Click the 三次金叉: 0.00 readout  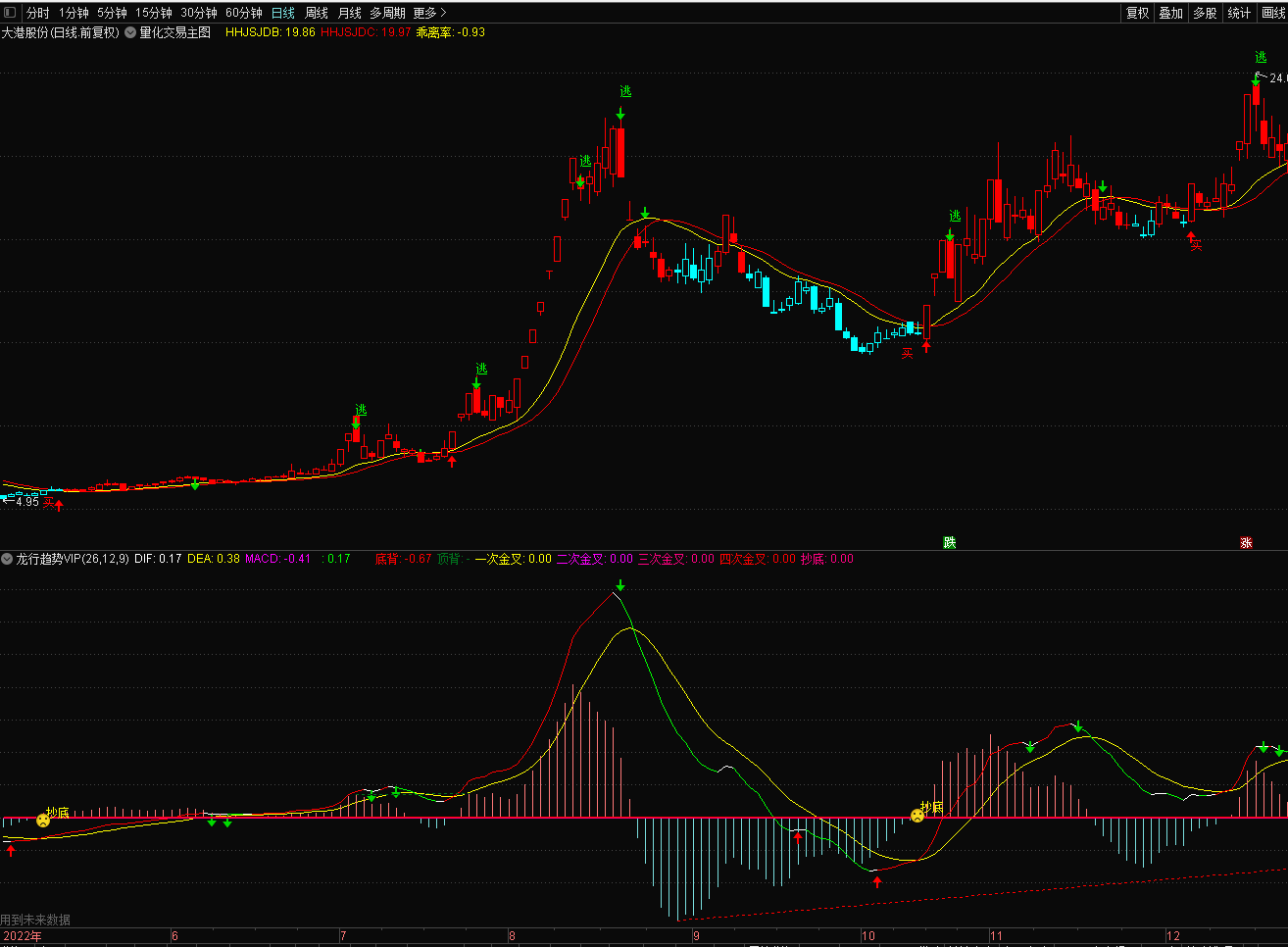click(x=676, y=559)
